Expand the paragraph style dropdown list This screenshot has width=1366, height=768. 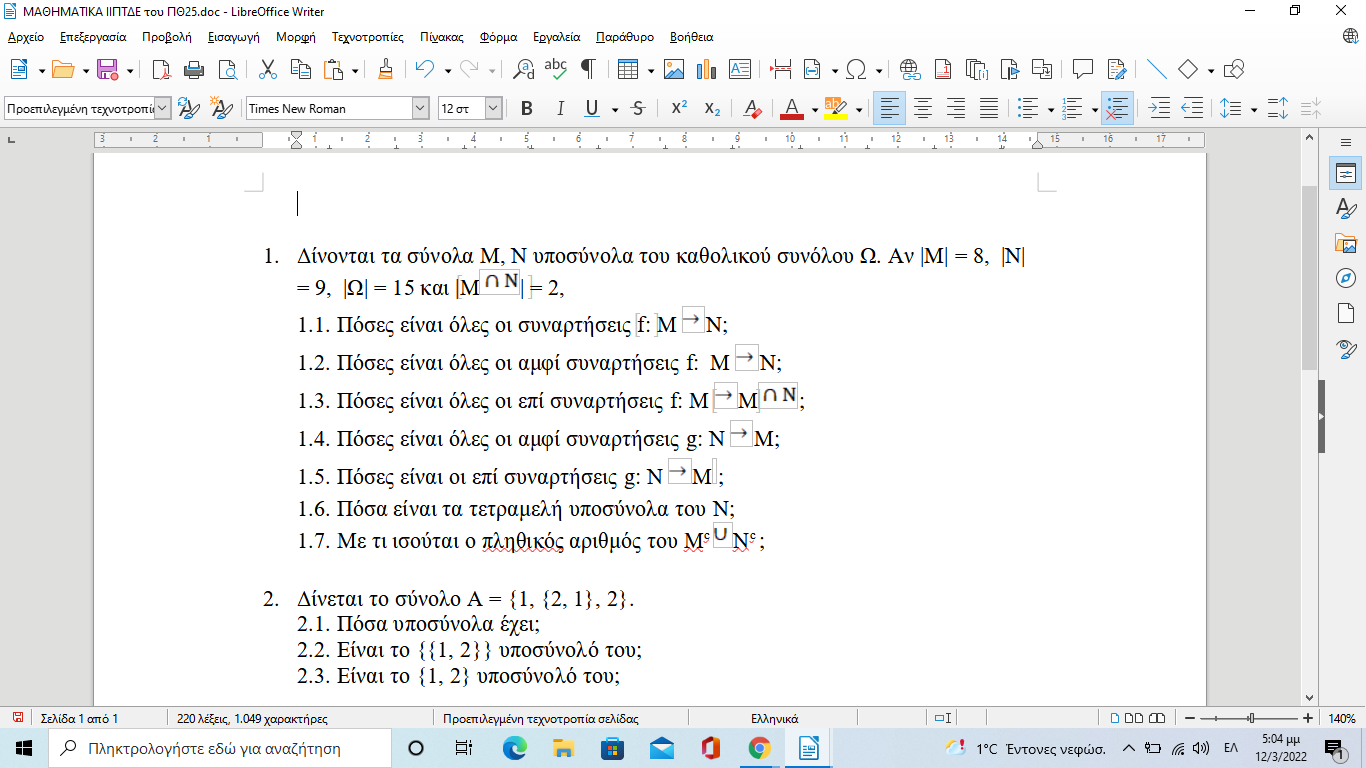click(163, 108)
